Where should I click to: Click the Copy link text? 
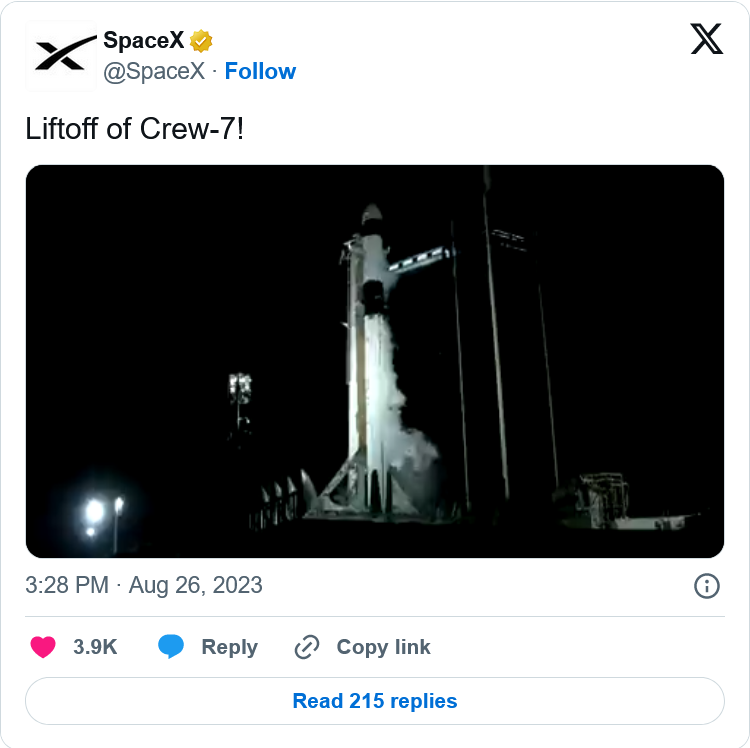point(383,647)
